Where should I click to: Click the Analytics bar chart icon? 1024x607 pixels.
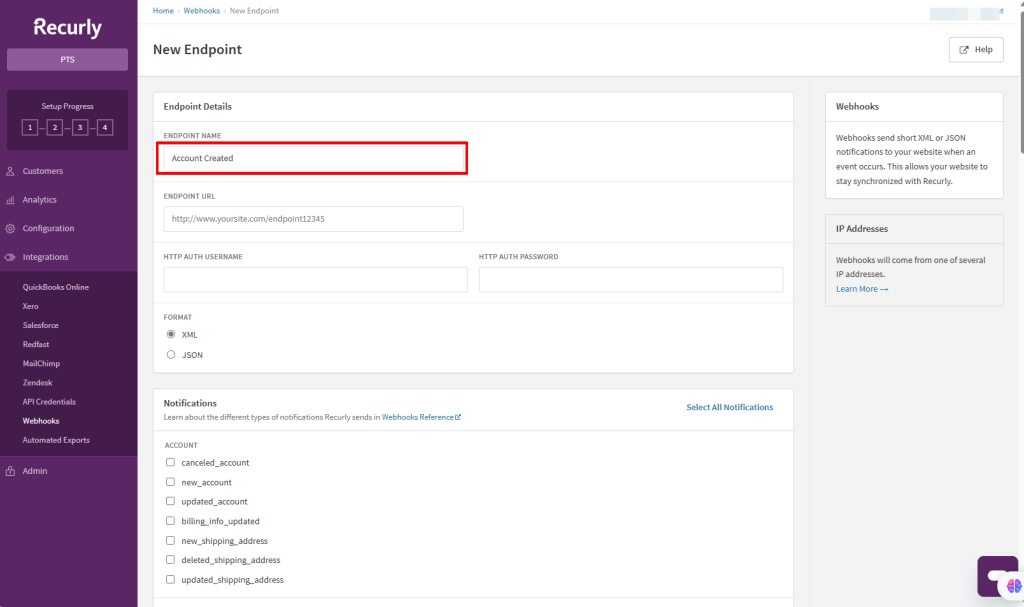[10, 200]
